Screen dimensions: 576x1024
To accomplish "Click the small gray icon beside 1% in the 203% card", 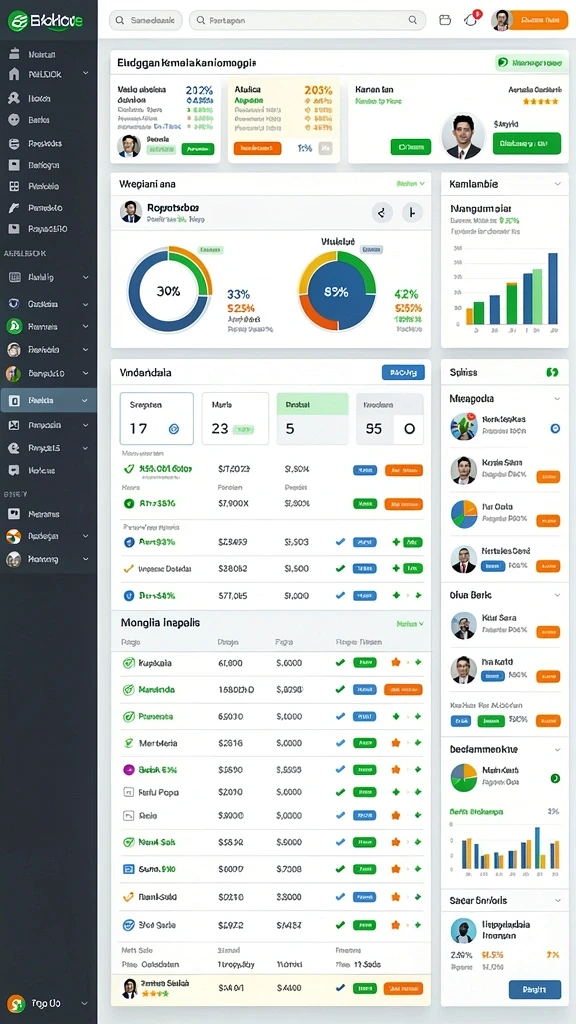I will pos(325,148).
